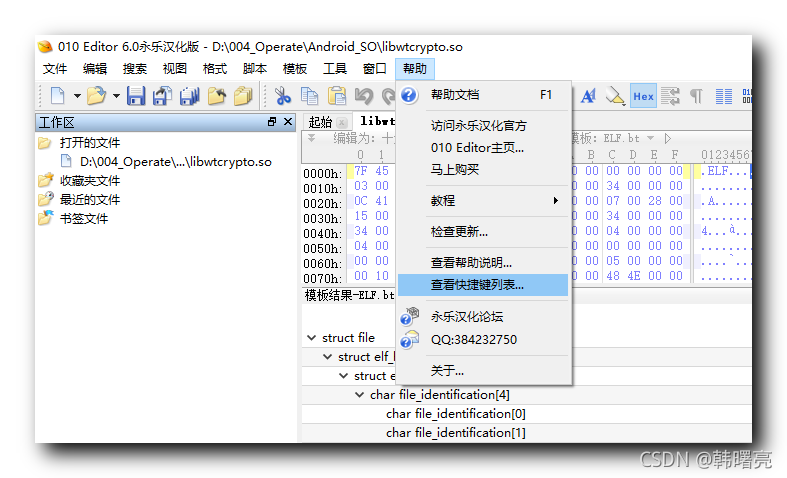Expand the 教程 submenu

click(x=483, y=201)
